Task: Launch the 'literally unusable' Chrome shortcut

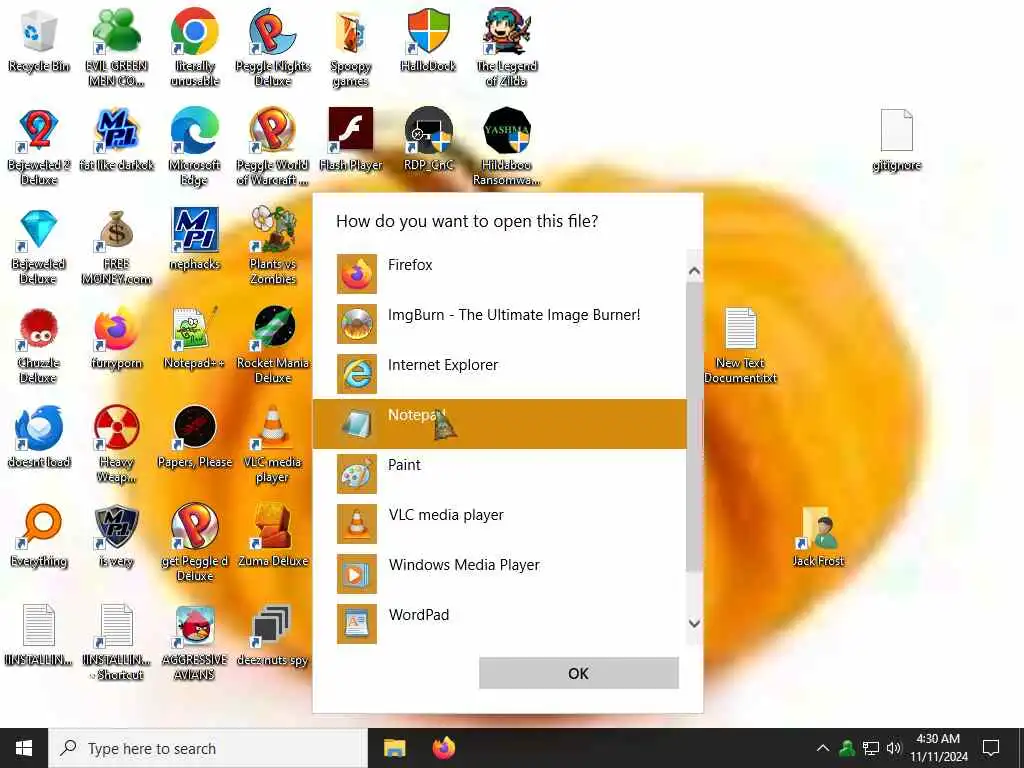Action: [x=194, y=47]
